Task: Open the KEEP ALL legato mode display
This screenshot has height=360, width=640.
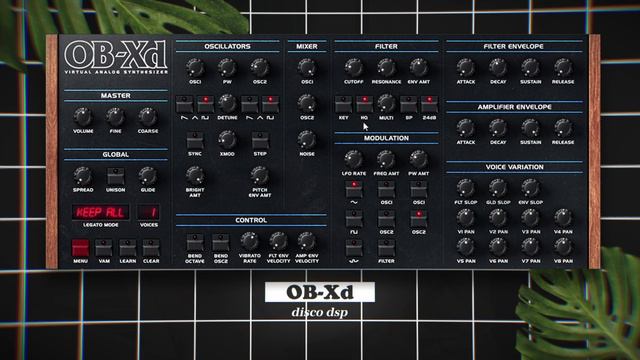Action: (x=100, y=212)
